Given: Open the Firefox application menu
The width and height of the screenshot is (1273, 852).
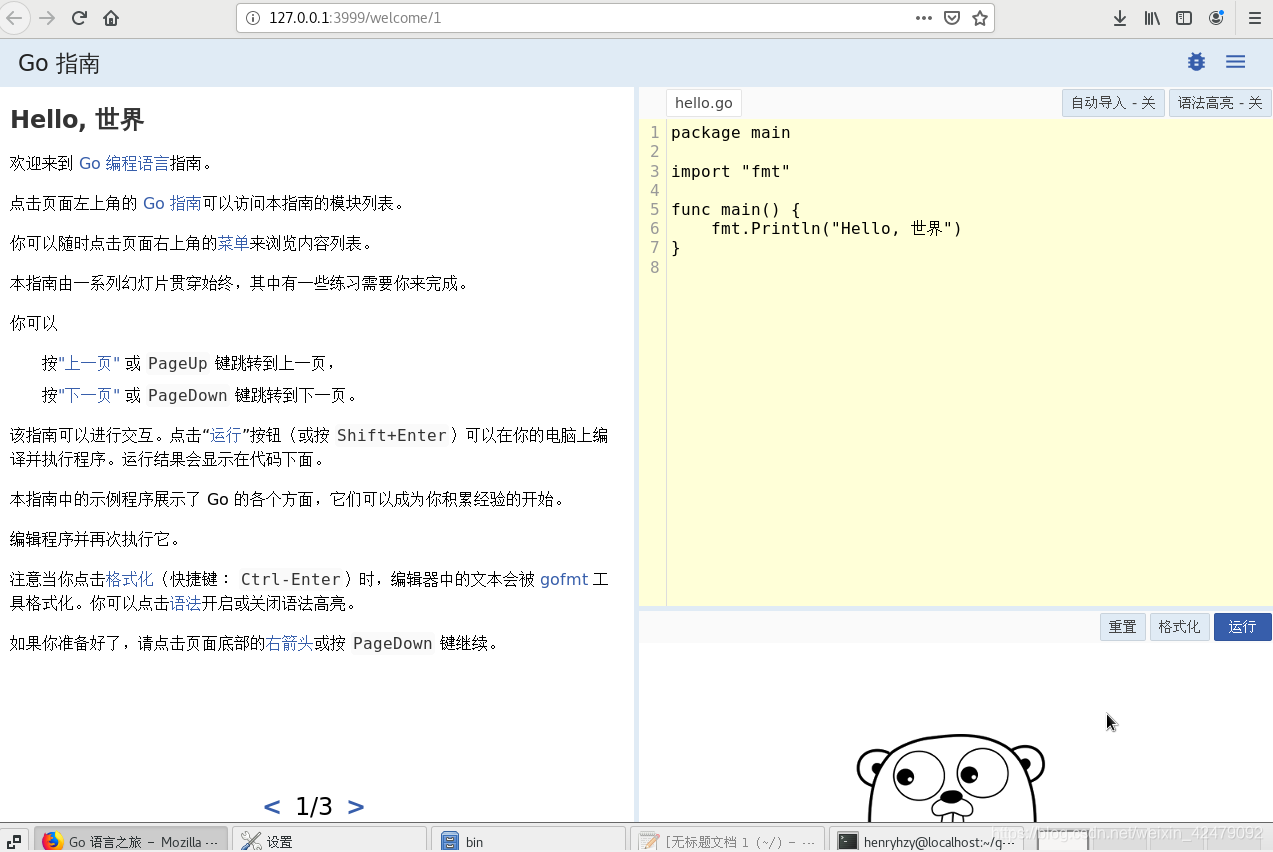Looking at the screenshot, I should [x=1253, y=17].
